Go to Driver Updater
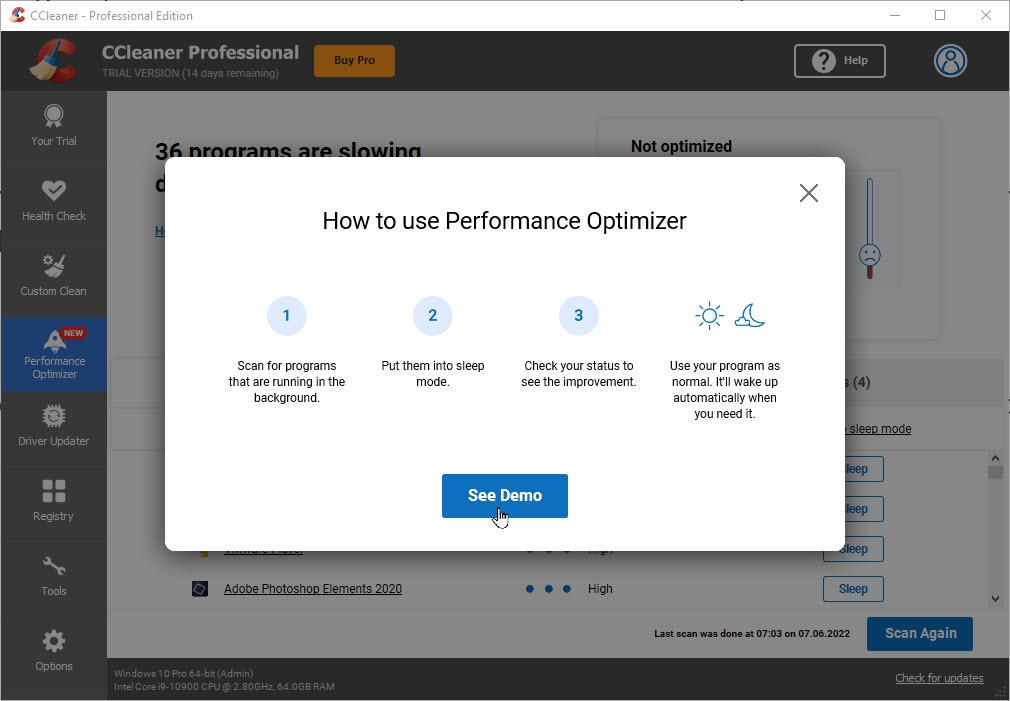The width and height of the screenshot is (1010, 701). (x=54, y=426)
